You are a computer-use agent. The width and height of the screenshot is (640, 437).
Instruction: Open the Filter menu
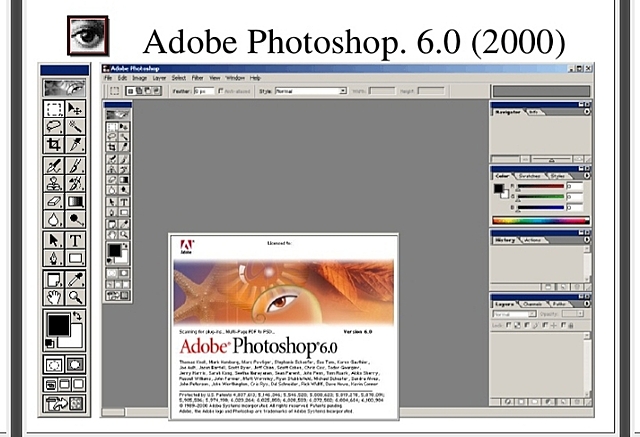coord(198,78)
